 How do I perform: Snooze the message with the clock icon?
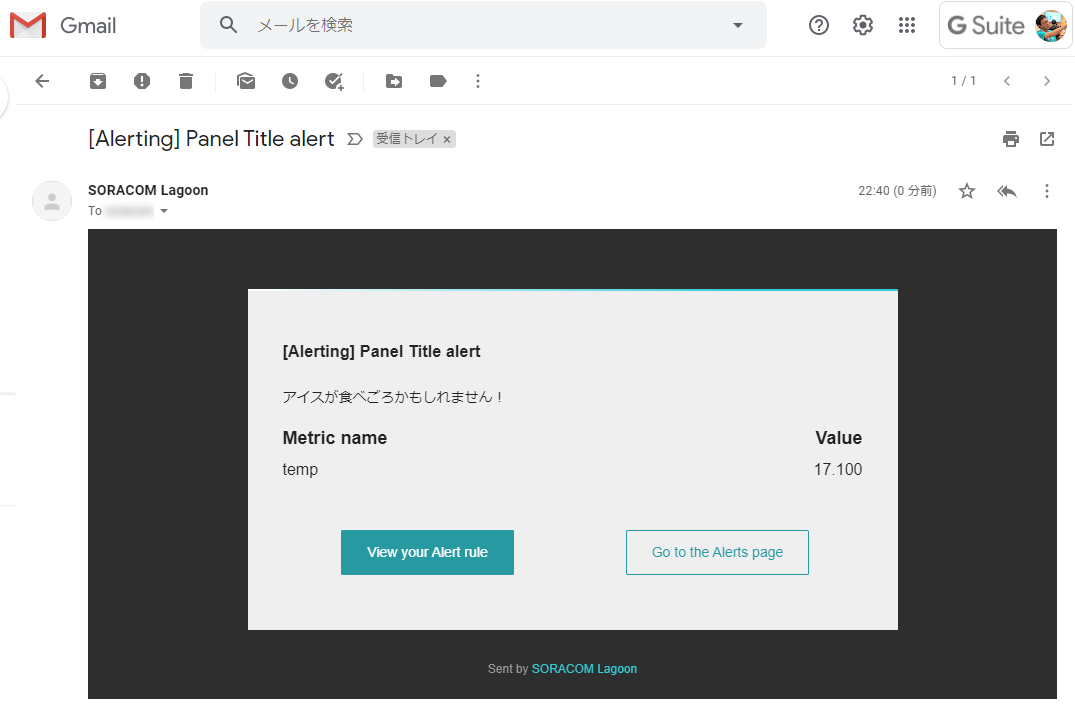tap(290, 81)
